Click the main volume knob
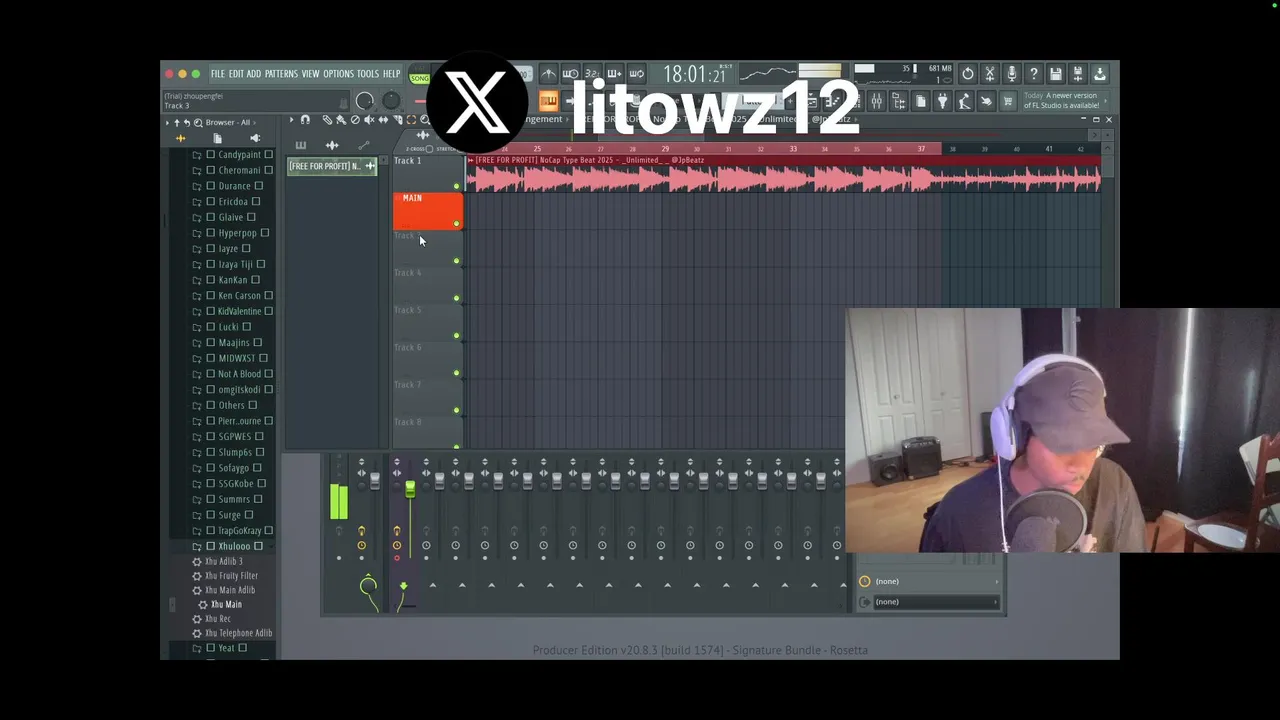The image size is (1280, 720). (365, 101)
